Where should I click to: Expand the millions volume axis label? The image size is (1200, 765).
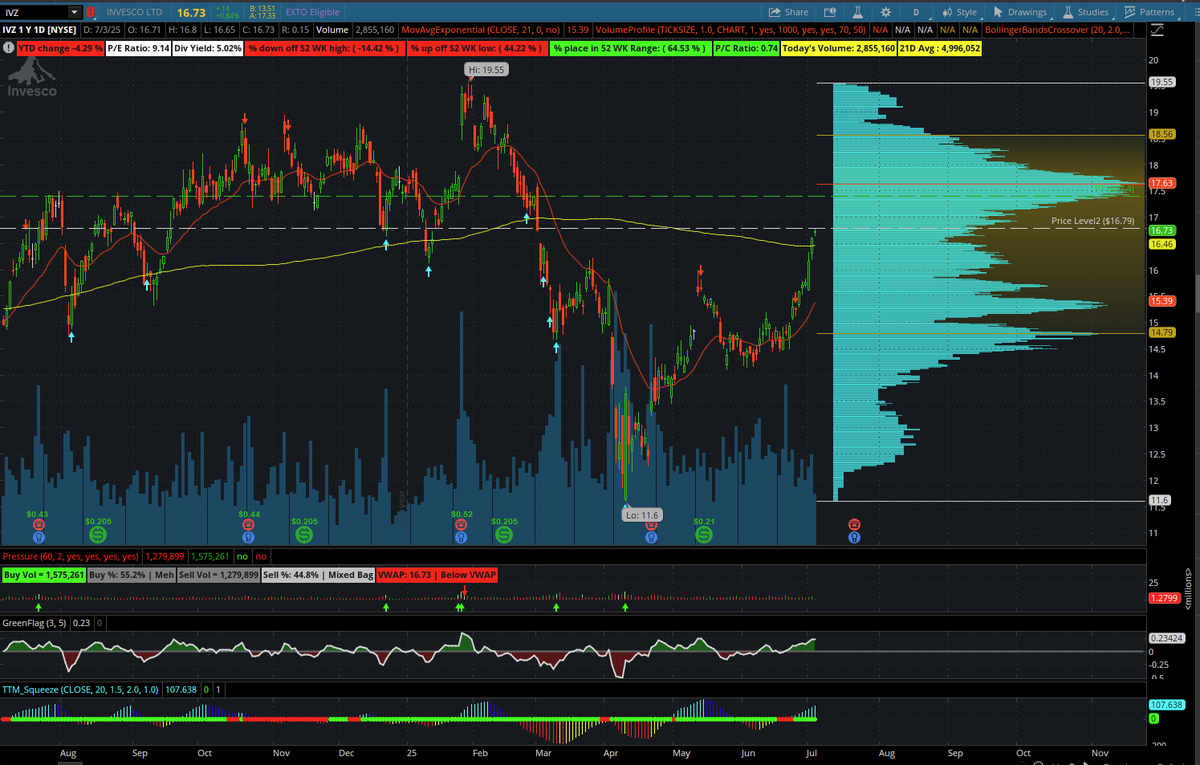1188,590
